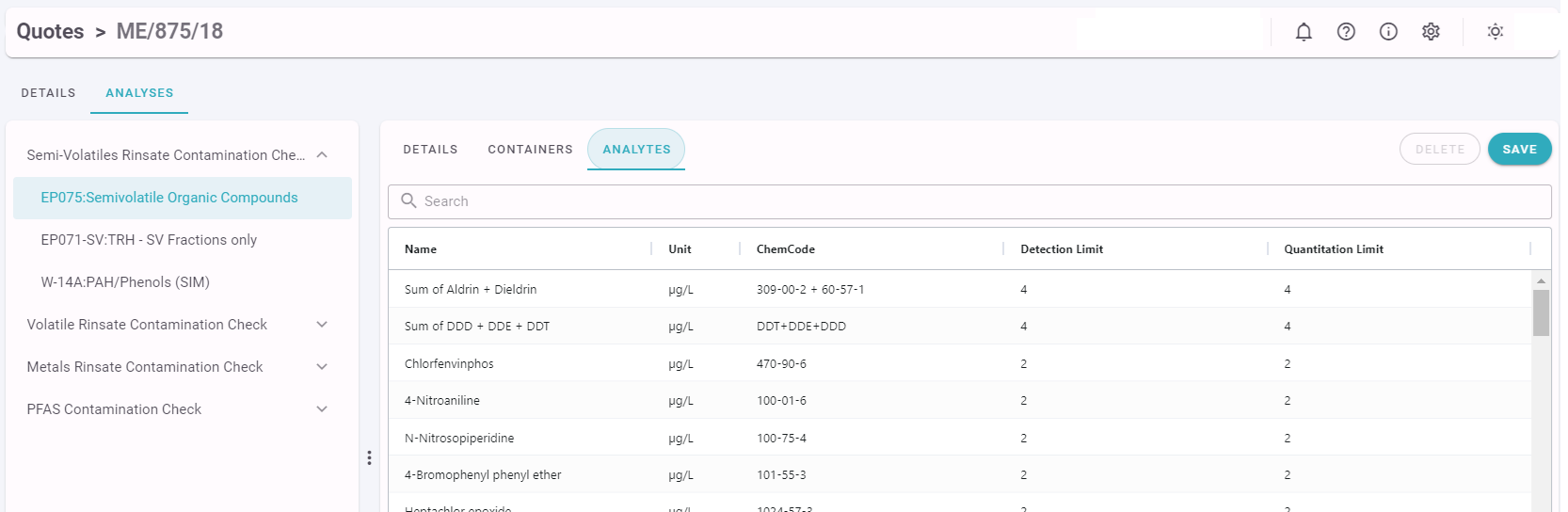The height and width of the screenshot is (512, 1568).
Task: Click the Save button
Action: coord(1519,149)
